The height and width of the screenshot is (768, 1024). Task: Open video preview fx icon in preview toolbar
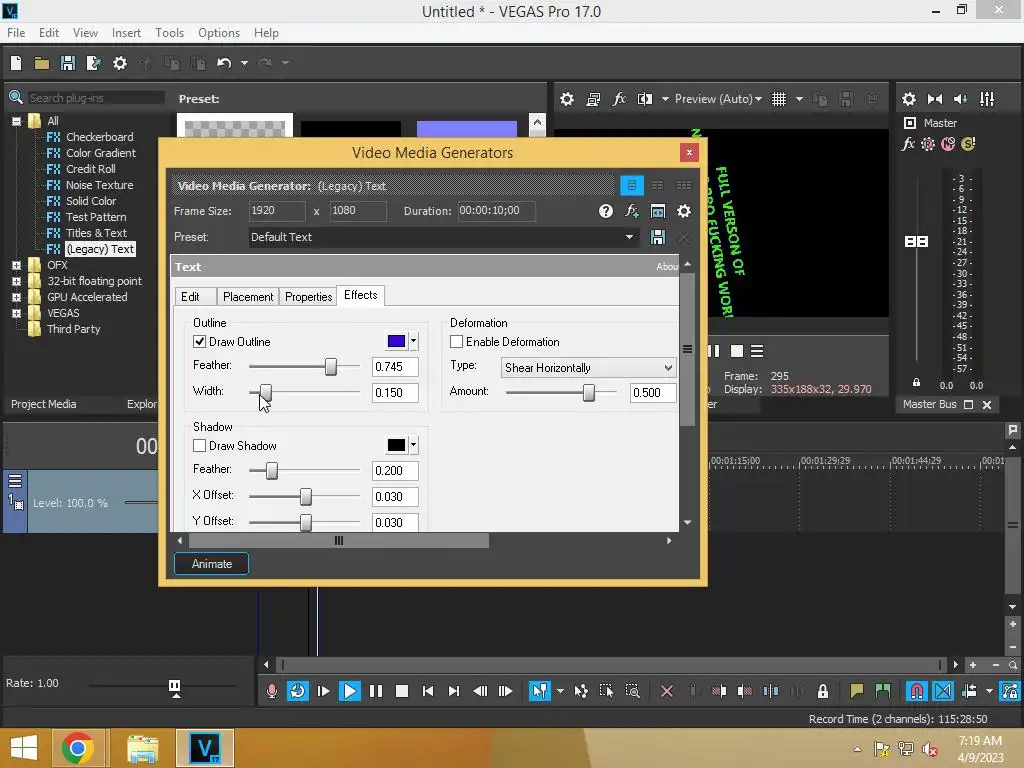tap(618, 99)
